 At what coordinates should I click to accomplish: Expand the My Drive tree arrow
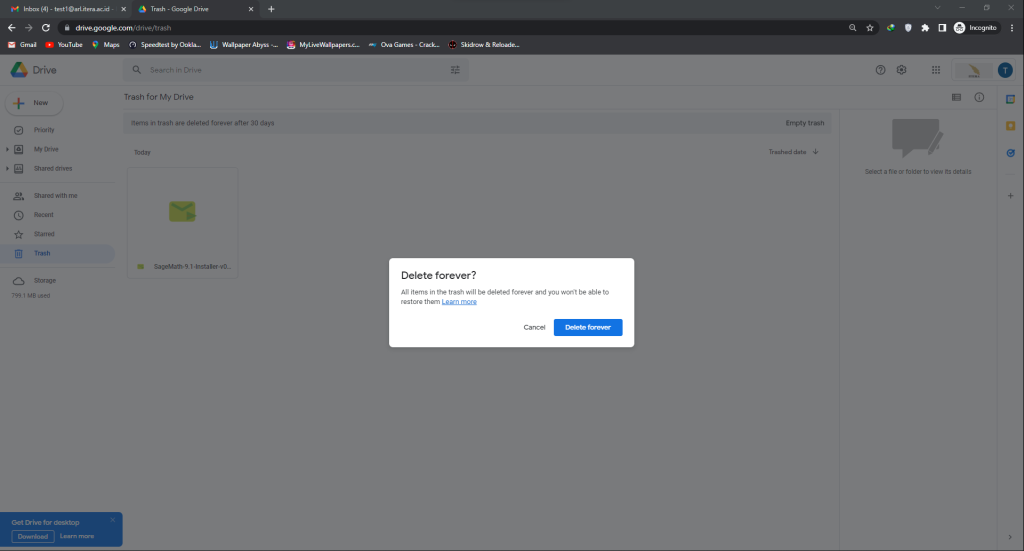pyautogui.click(x=7, y=149)
